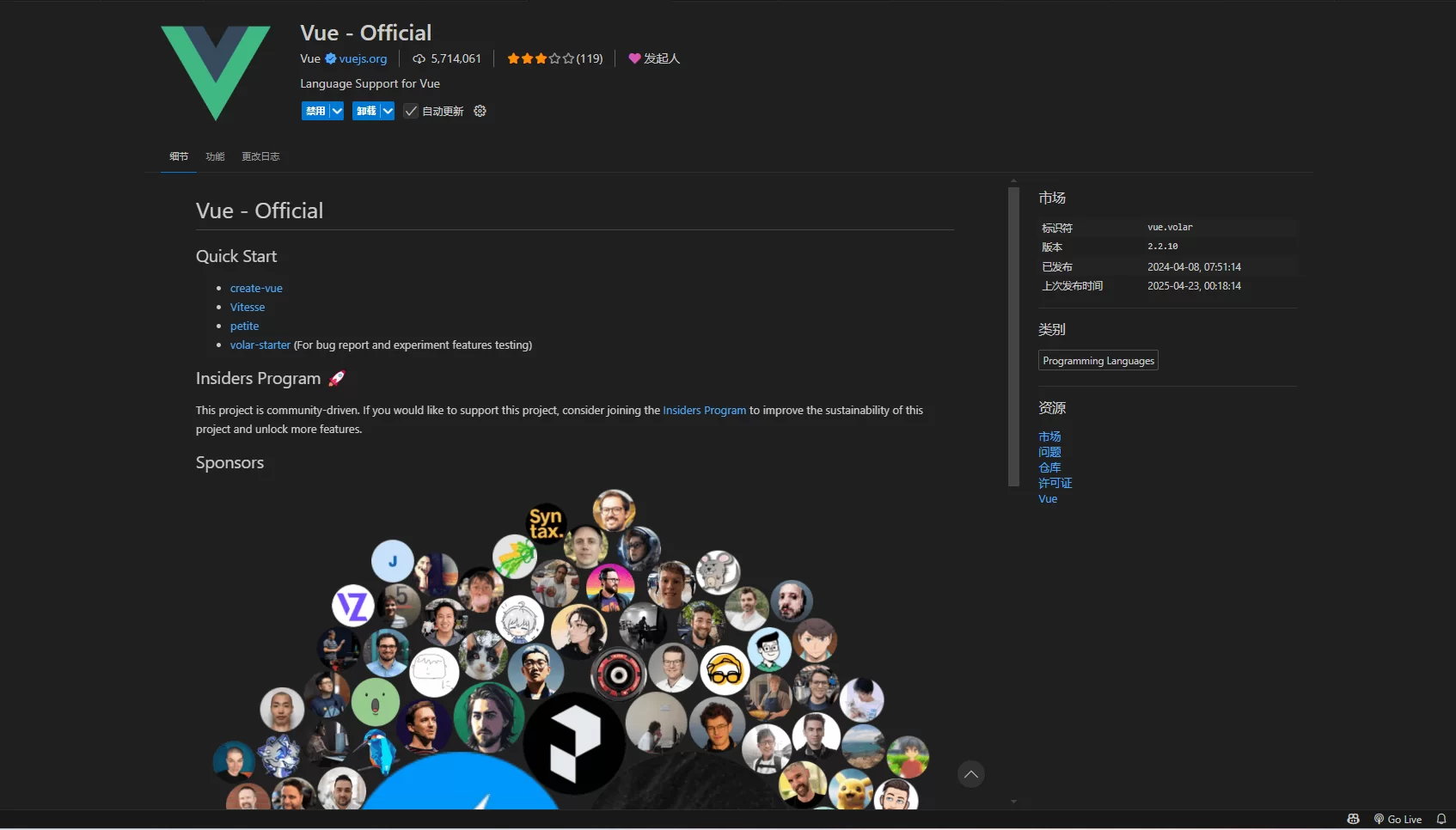Expand the 禁用 disable dropdown arrow
Screen dimensions: 1456x830
tap(337, 111)
